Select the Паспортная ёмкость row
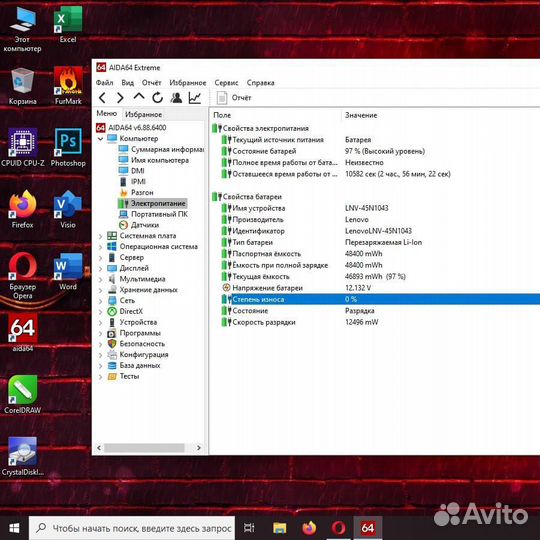Image resolution: width=540 pixels, height=540 pixels. (381, 254)
